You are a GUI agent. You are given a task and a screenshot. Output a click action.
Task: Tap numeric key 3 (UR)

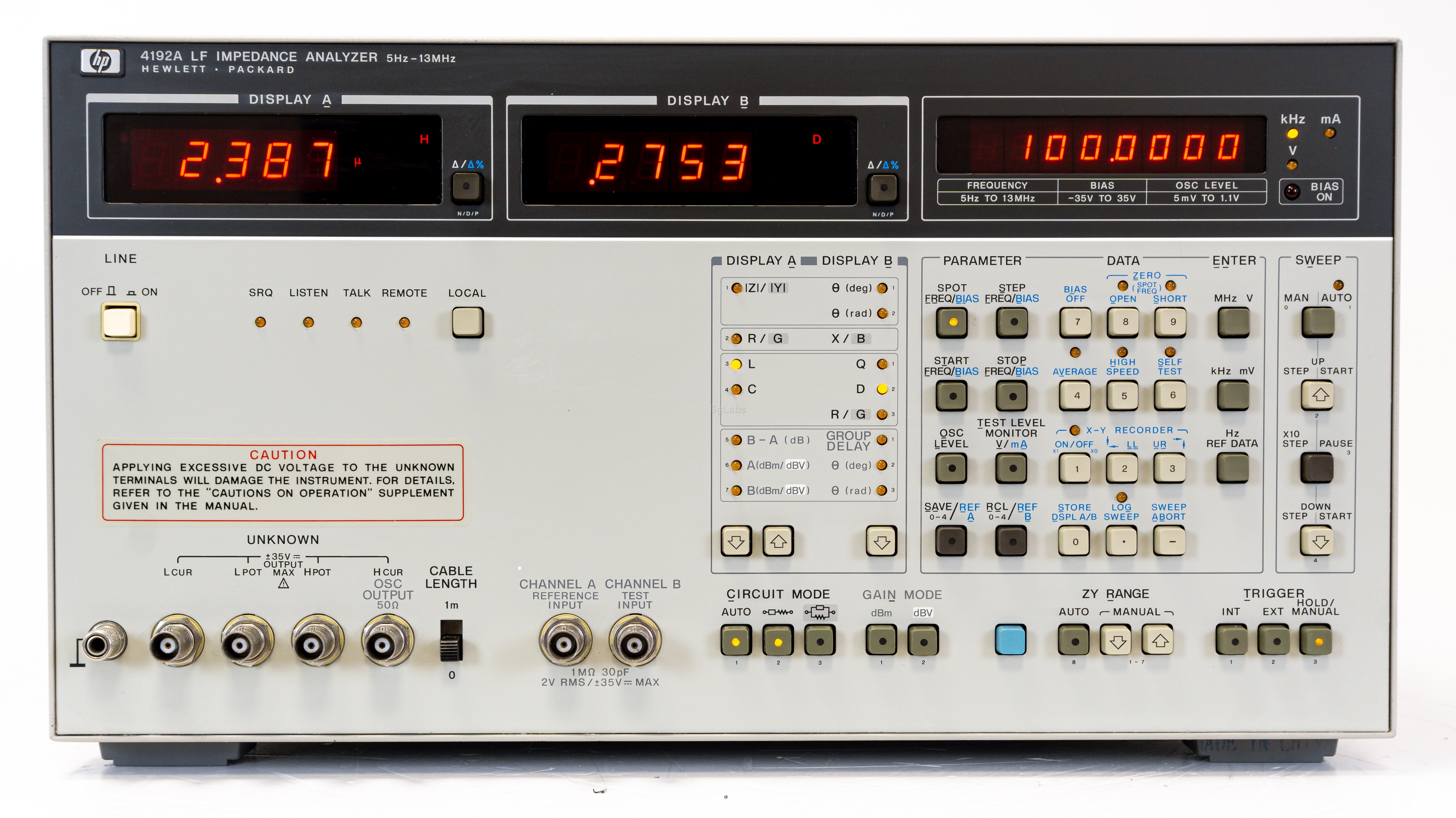pyautogui.click(x=1170, y=468)
